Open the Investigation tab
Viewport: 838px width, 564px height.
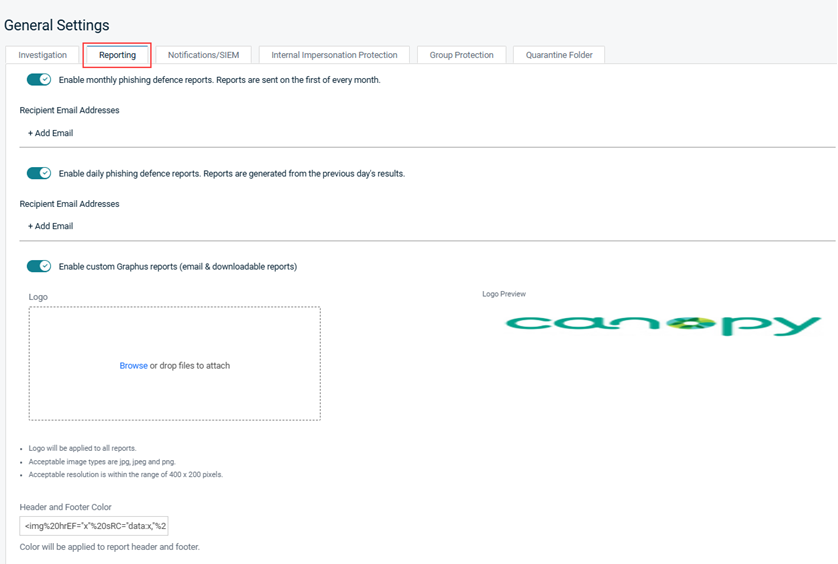(42, 55)
